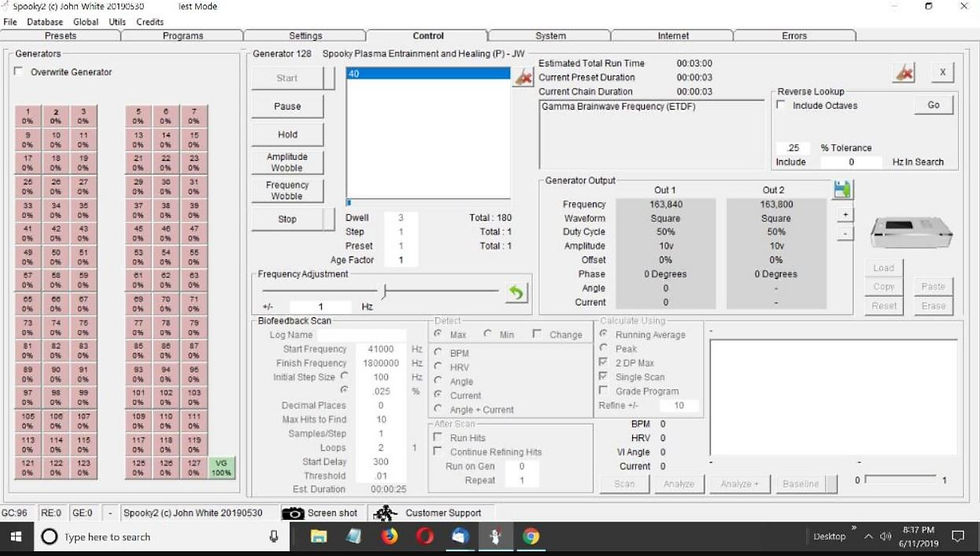The height and width of the screenshot is (556, 980).
Task: Click the side strip next to Start
Action: pyautogui.click(x=330, y=78)
